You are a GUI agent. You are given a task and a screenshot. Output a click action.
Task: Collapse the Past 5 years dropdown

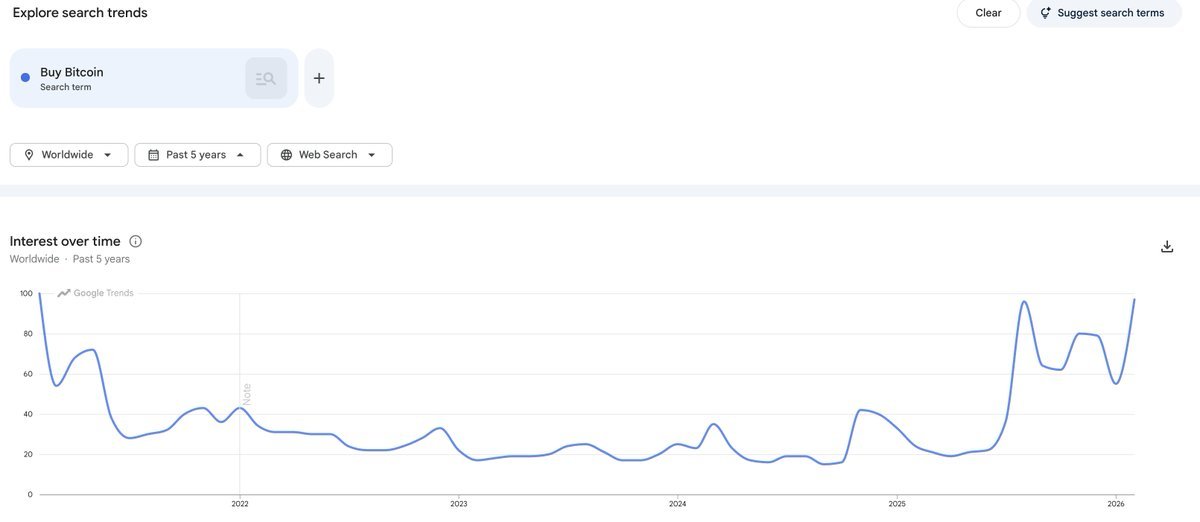[240, 155]
